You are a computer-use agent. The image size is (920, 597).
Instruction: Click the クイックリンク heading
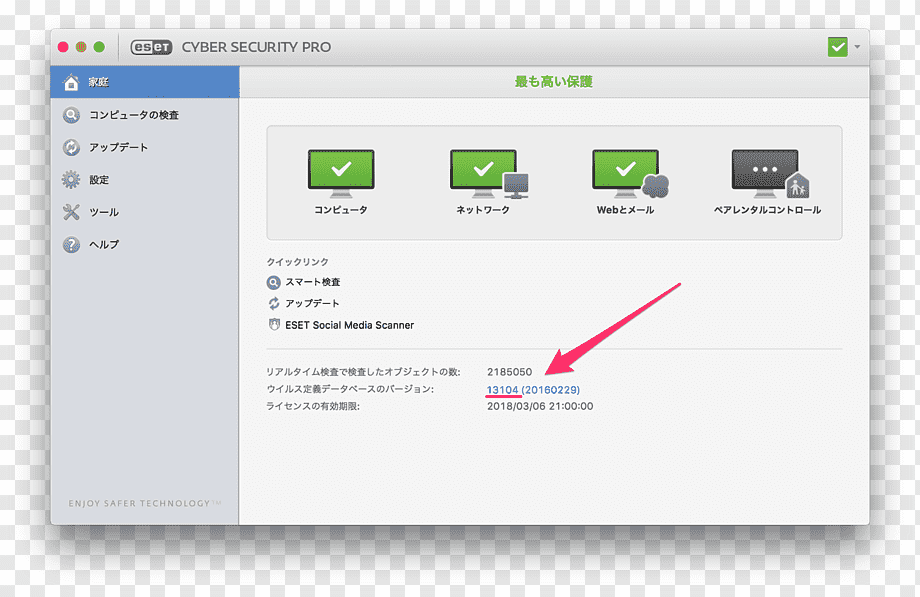(x=297, y=262)
